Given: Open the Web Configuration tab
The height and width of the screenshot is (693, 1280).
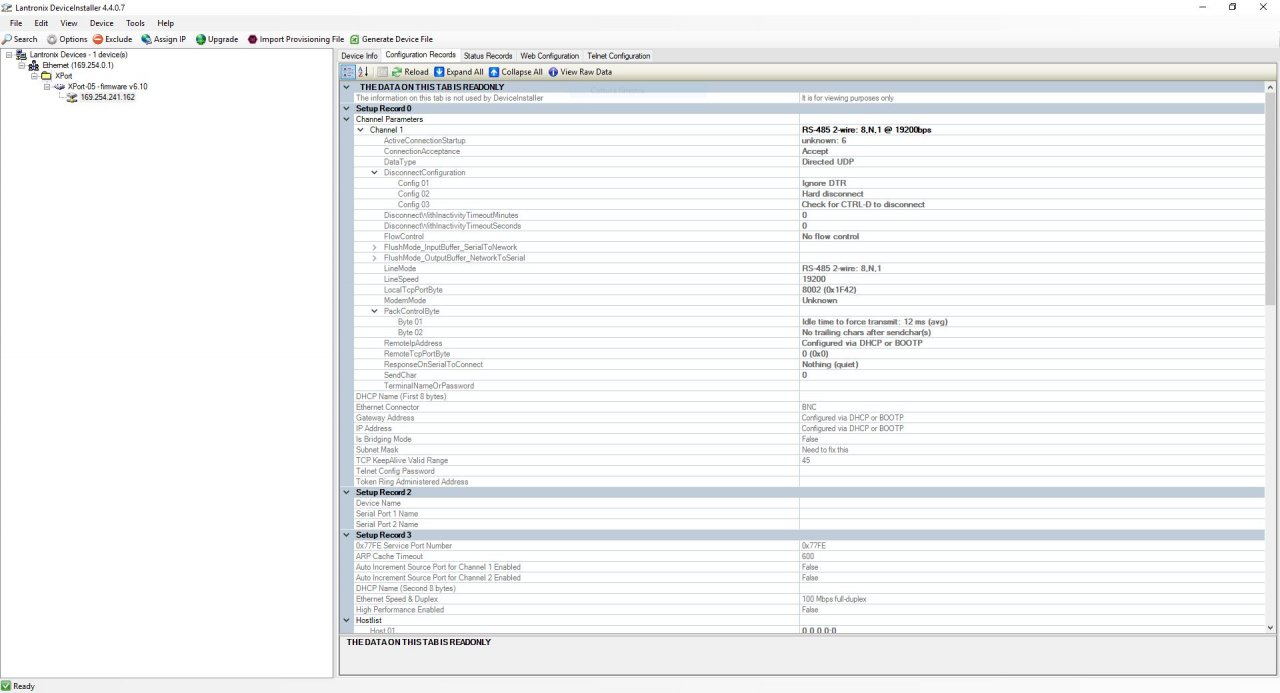Looking at the screenshot, I should point(550,56).
